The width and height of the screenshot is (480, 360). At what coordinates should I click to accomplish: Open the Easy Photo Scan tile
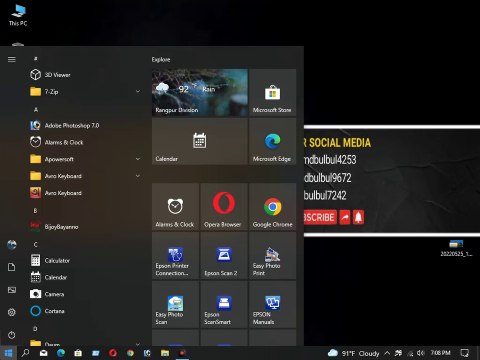pos(175,304)
